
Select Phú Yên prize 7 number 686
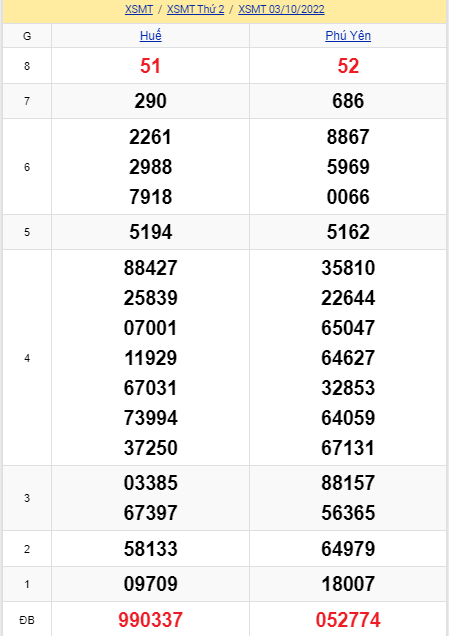348,101
